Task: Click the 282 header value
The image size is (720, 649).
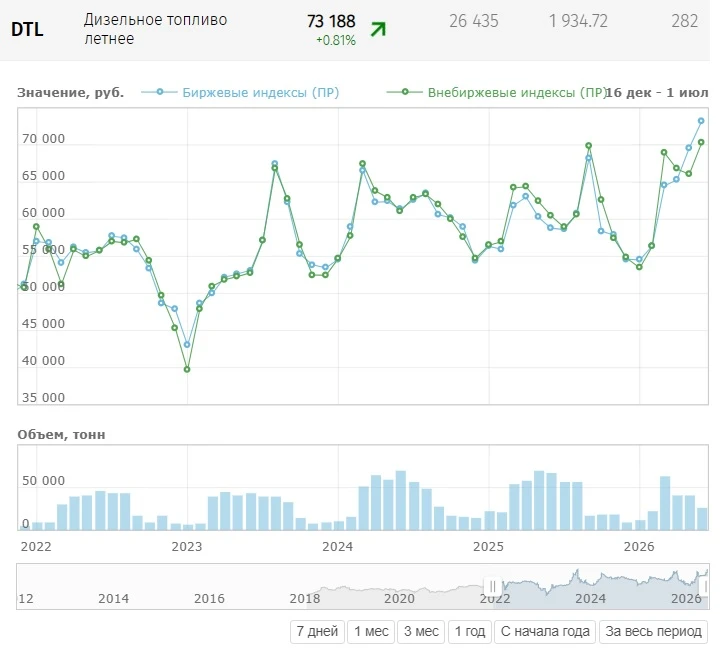Action: coord(684,21)
